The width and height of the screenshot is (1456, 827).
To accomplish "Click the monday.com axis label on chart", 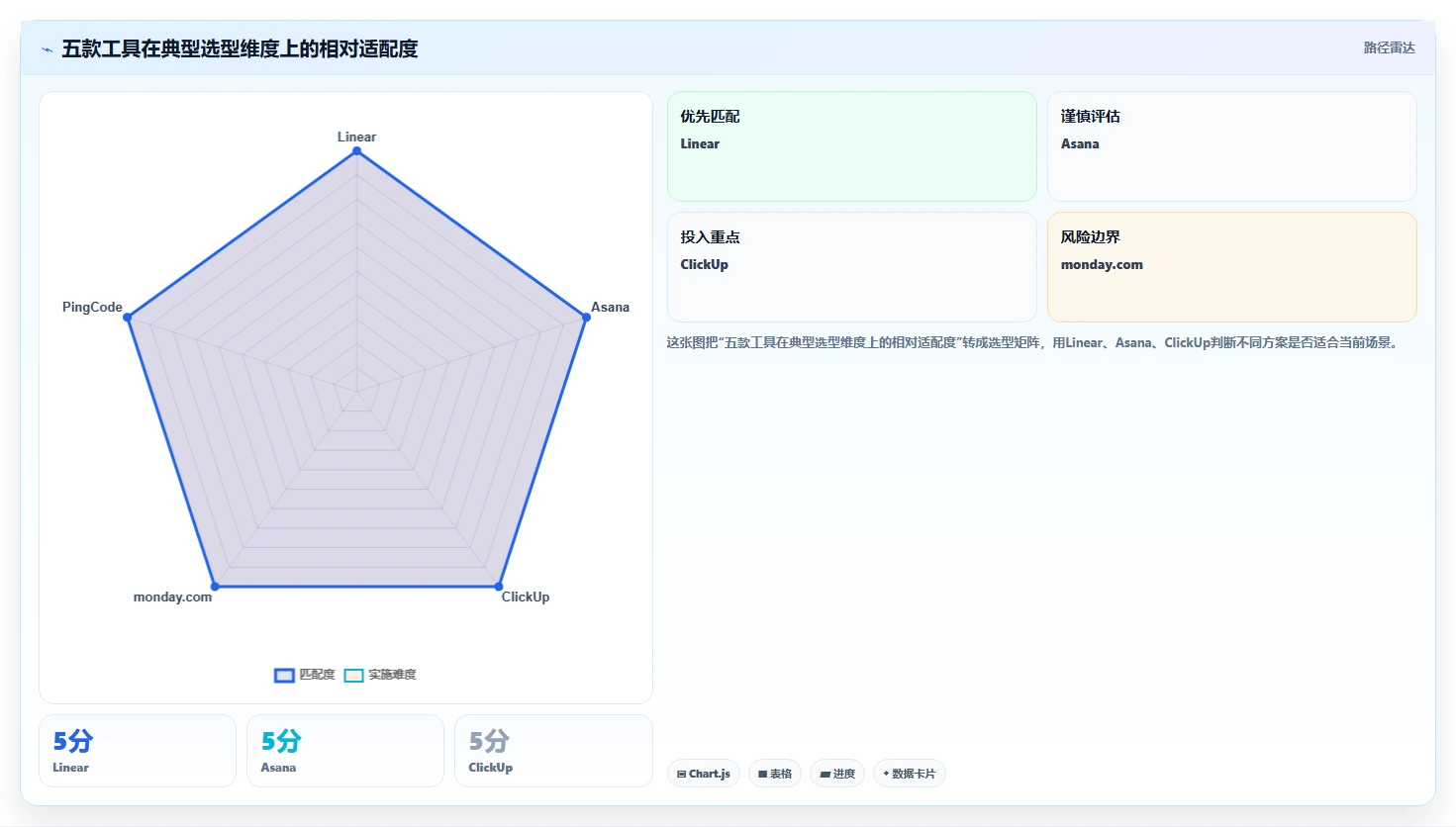I will click(172, 597).
